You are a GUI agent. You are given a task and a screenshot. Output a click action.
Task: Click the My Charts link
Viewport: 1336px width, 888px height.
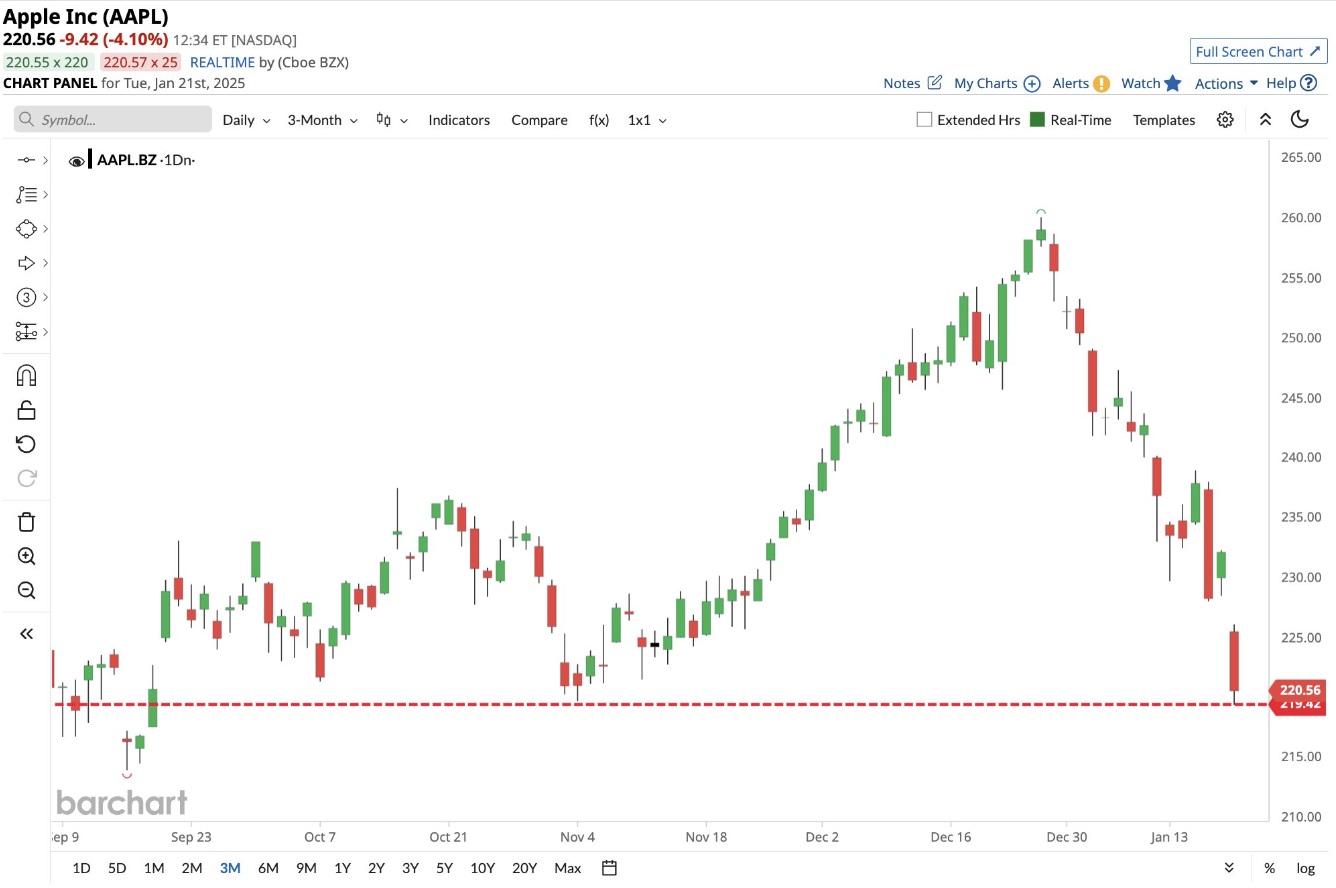tap(985, 84)
